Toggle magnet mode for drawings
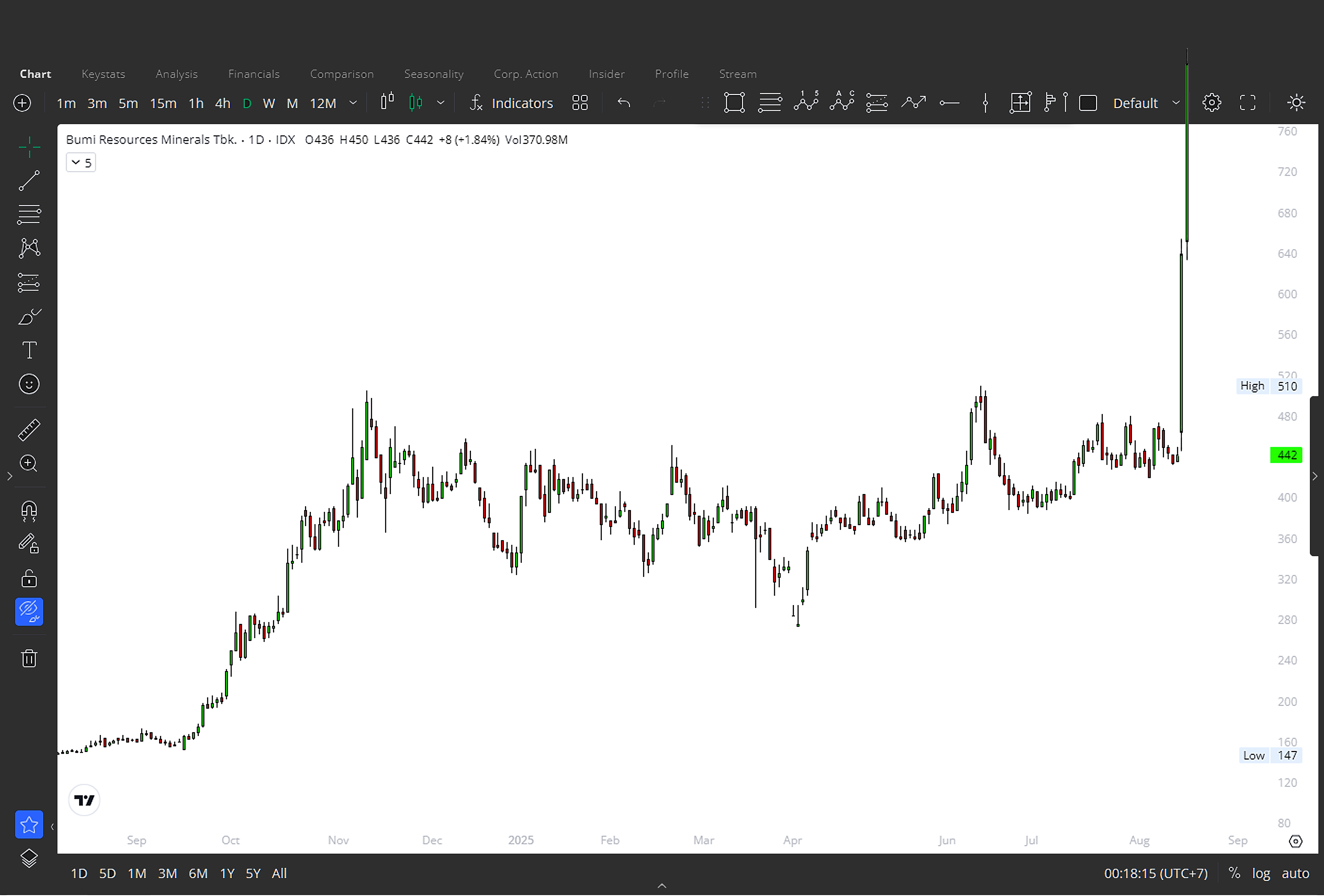The image size is (1324, 896). 29,511
